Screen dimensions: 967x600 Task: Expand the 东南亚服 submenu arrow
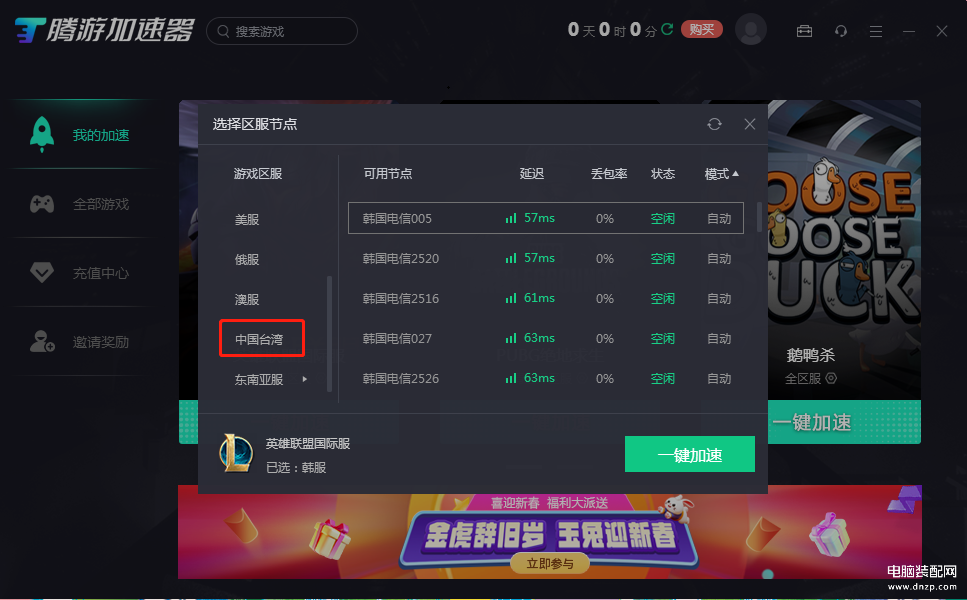[x=305, y=379]
